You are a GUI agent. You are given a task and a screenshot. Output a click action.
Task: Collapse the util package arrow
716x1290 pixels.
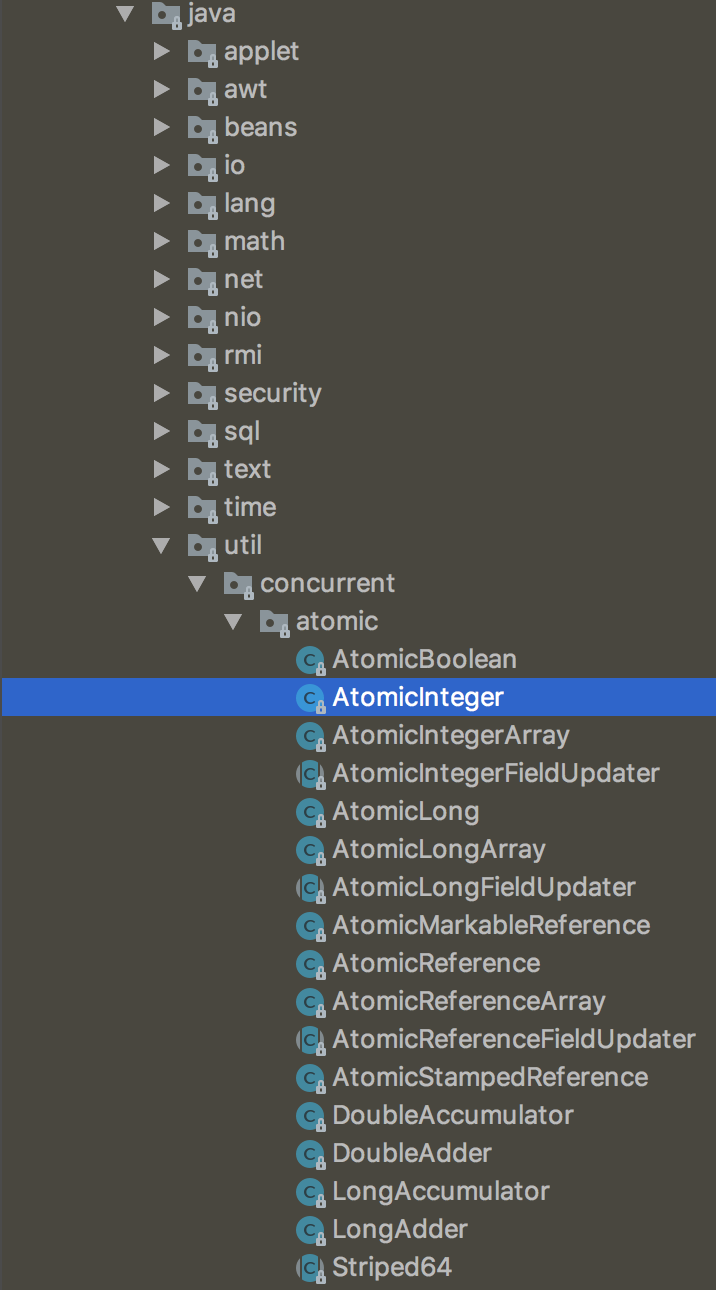[x=161, y=546]
